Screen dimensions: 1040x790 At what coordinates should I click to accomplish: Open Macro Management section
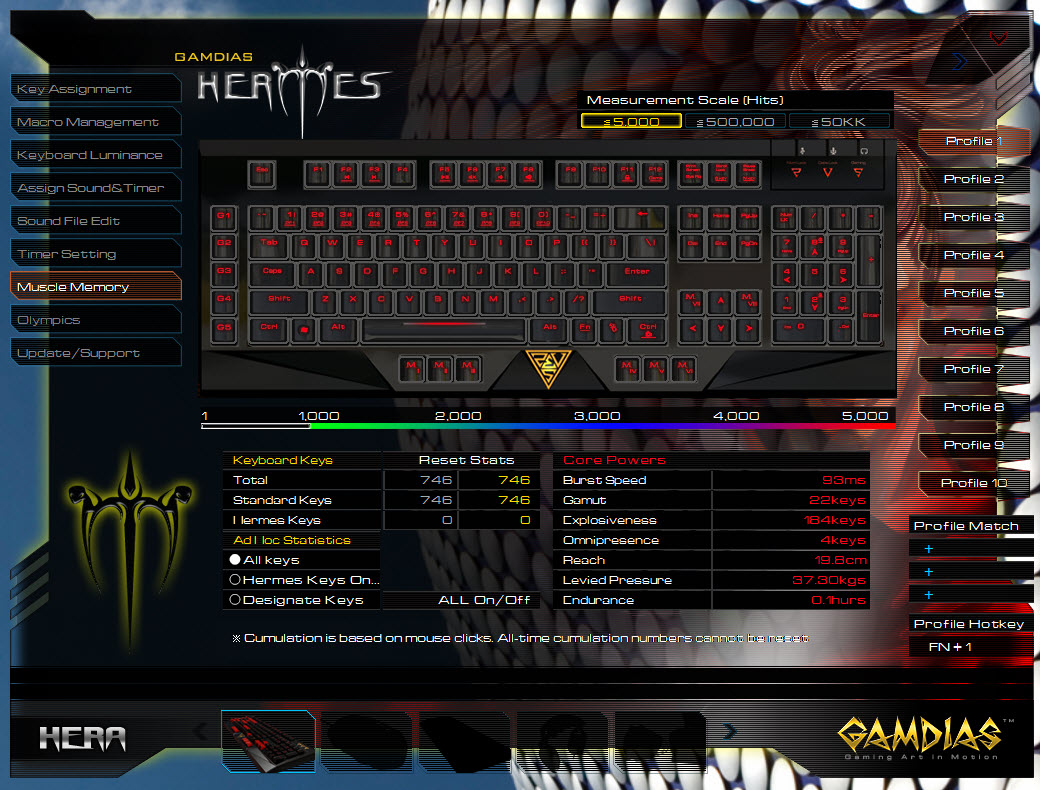coord(96,122)
